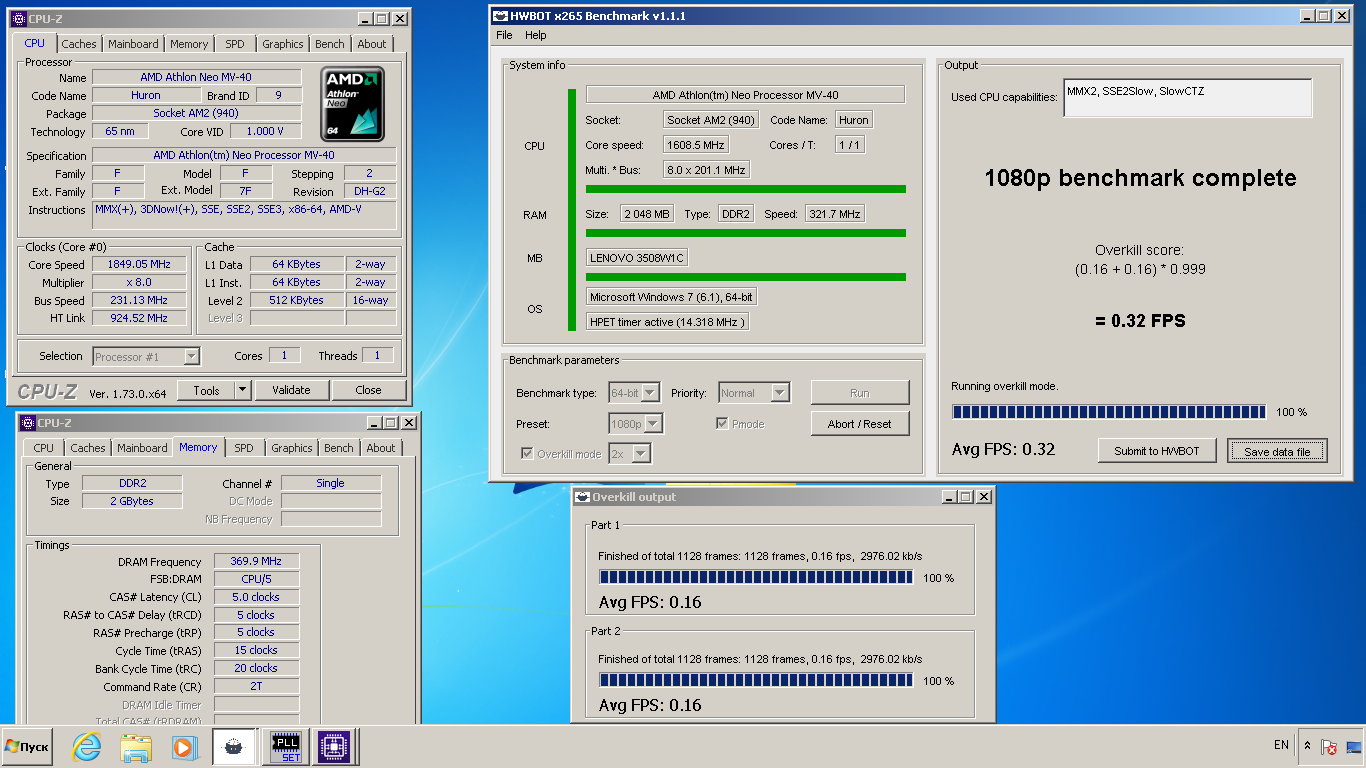The image size is (1366, 768).
Task: Click the '= 0.32 FPS' result text
Action: pos(1141,321)
